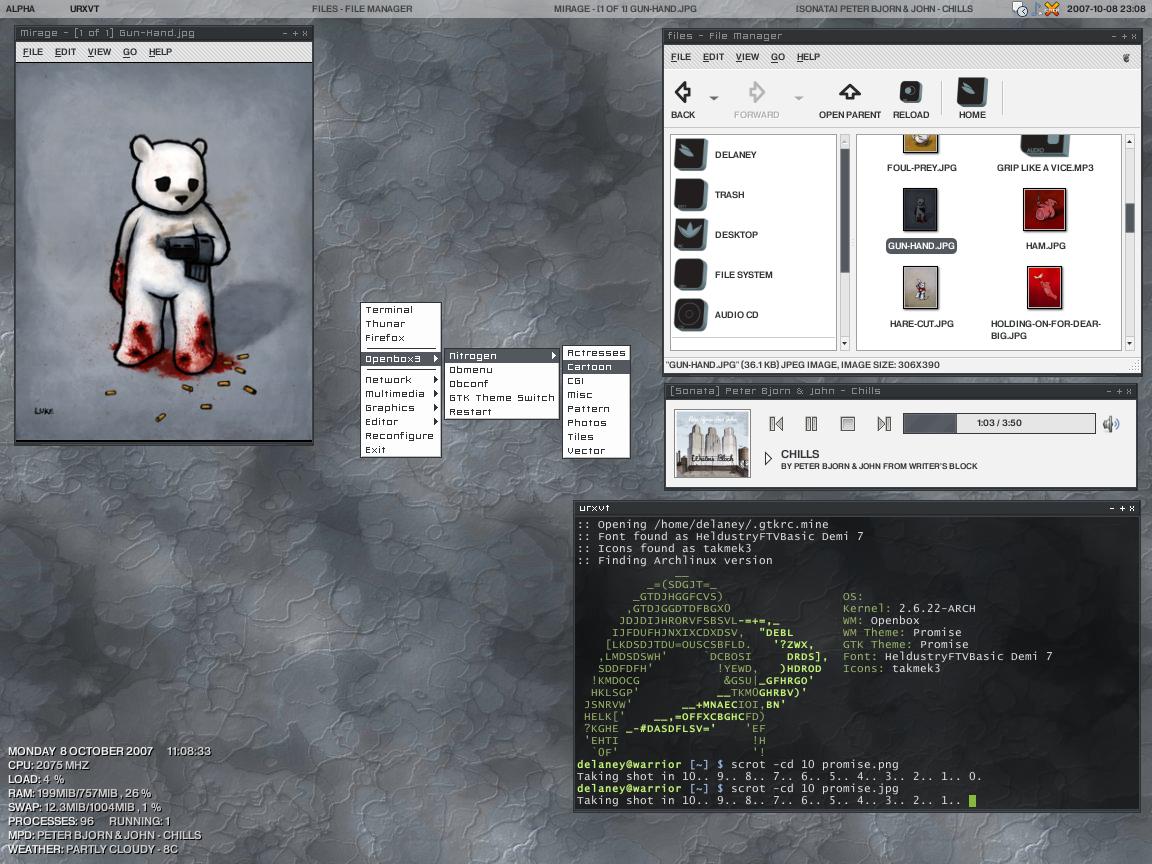The image size is (1152, 864).
Task: Pick Actresses wallpaper category
Action: pyautogui.click(x=596, y=353)
